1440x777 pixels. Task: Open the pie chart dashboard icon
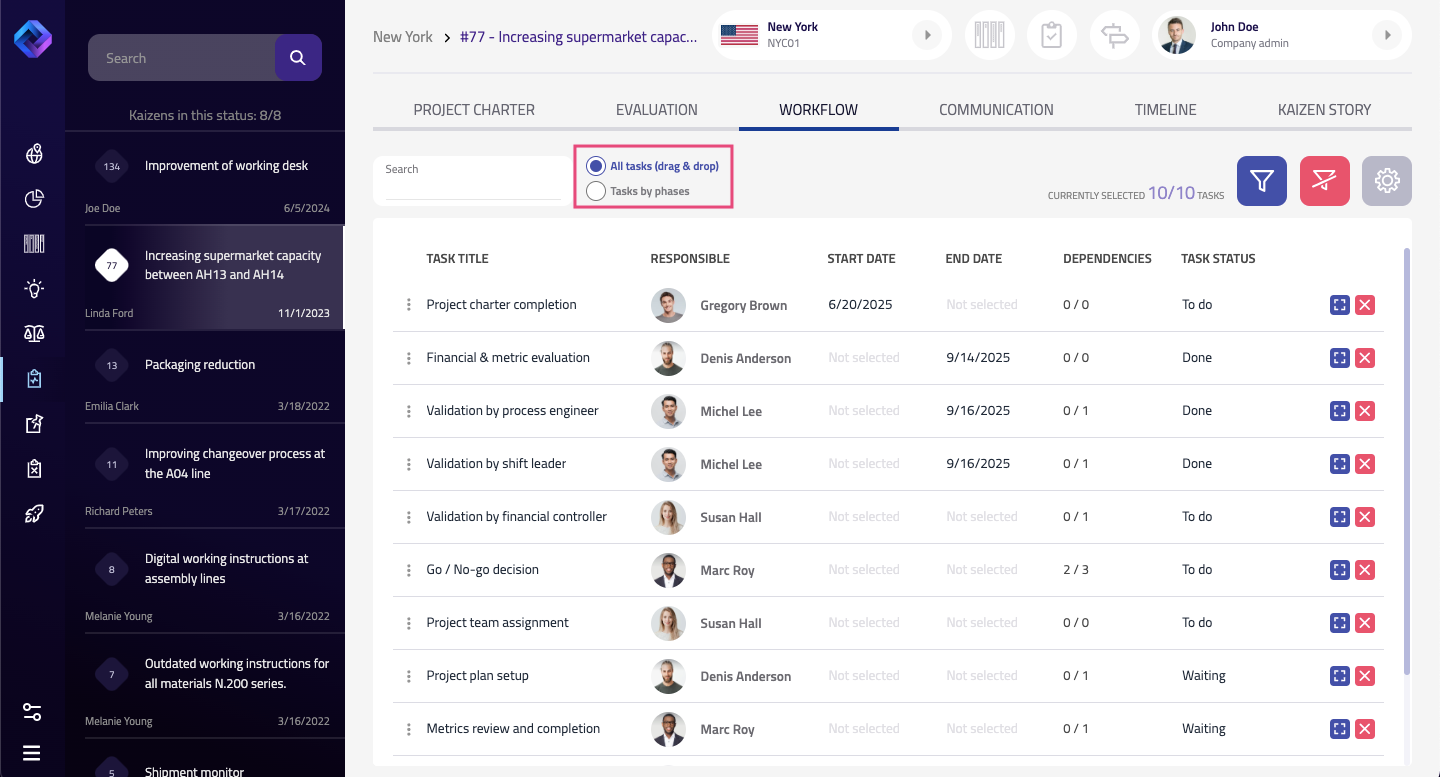tap(34, 199)
